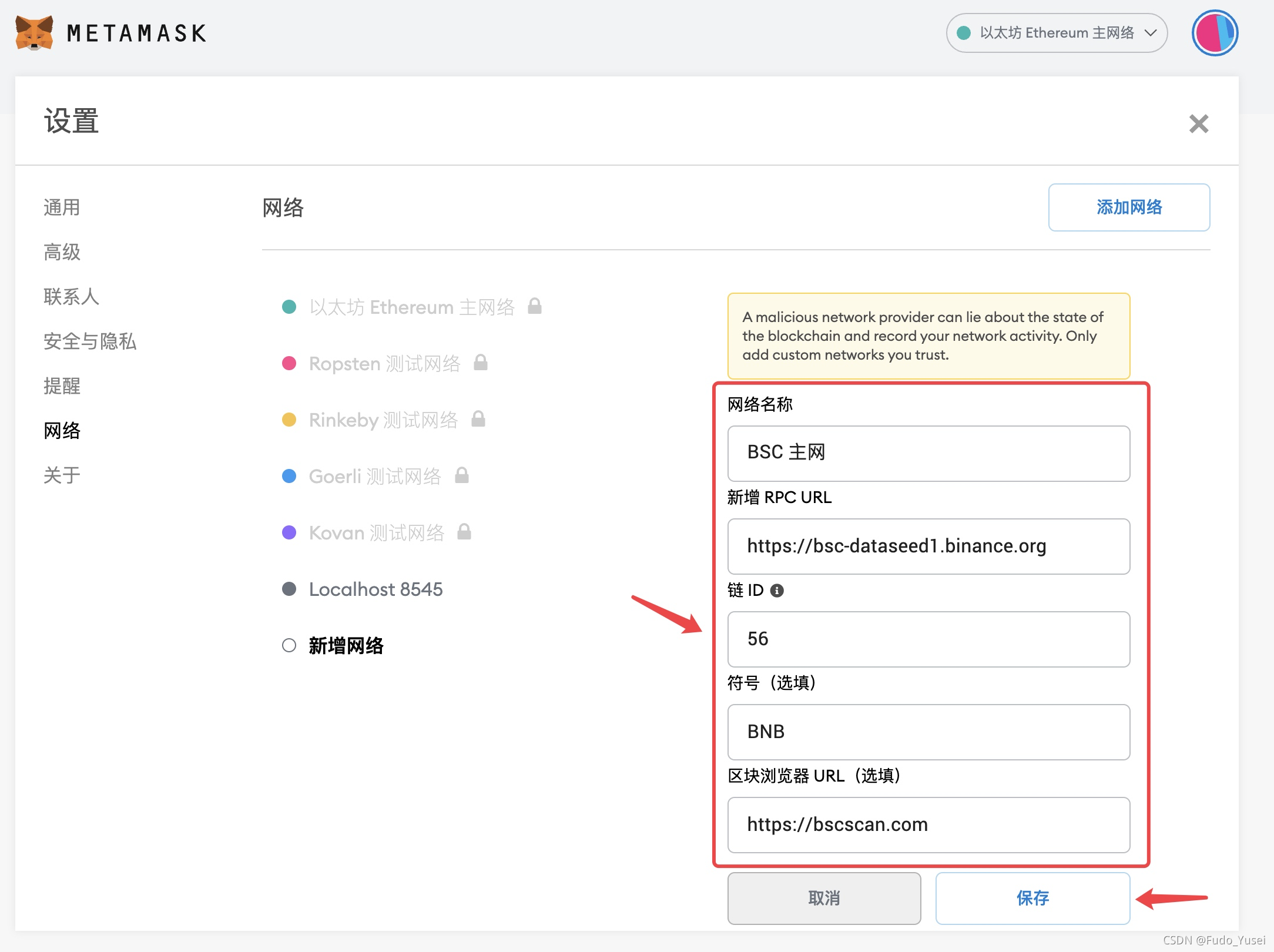Click the malicious network warning message
Screen dimensions: 1274x952
pos(928,336)
